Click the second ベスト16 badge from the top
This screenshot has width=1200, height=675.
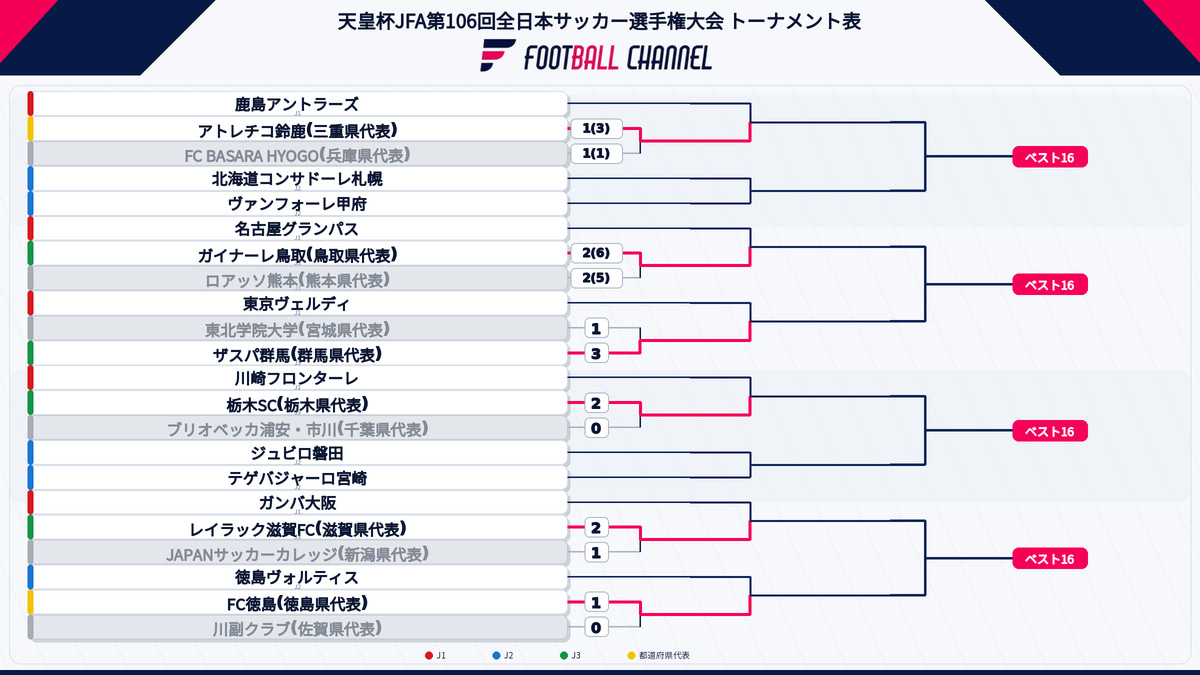tap(1050, 286)
